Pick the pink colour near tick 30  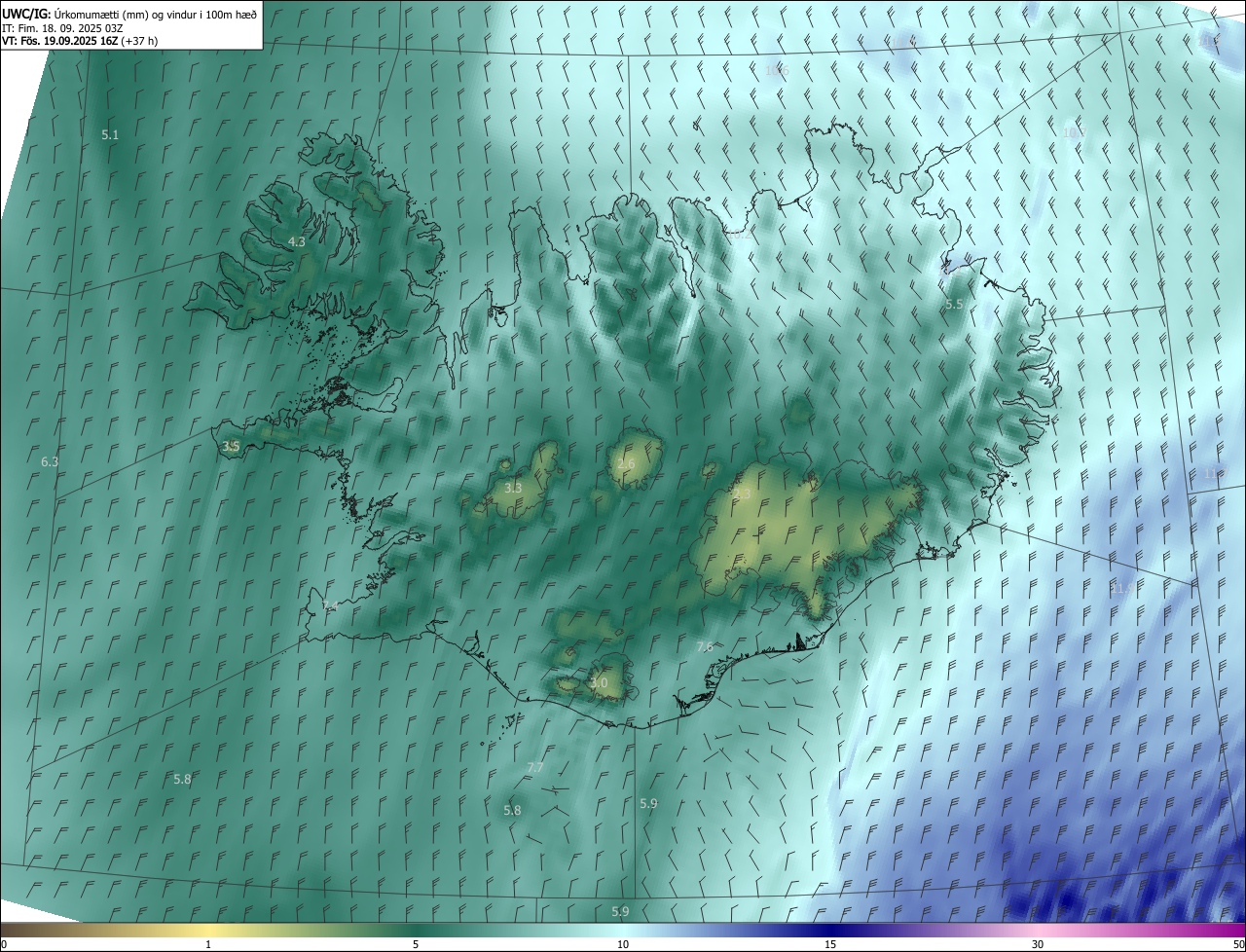tap(1038, 930)
